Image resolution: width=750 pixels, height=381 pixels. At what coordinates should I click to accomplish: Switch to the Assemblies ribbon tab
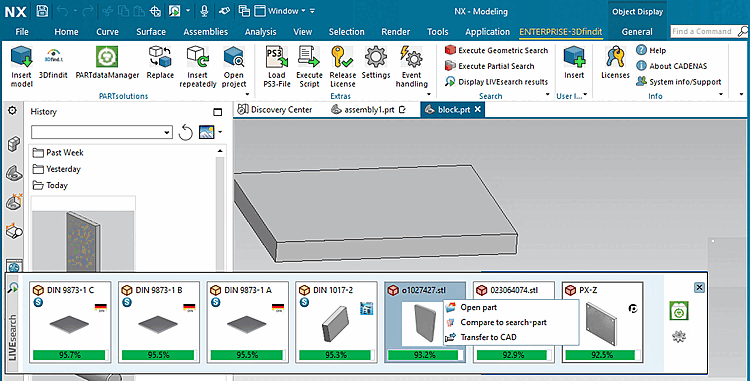click(206, 32)
